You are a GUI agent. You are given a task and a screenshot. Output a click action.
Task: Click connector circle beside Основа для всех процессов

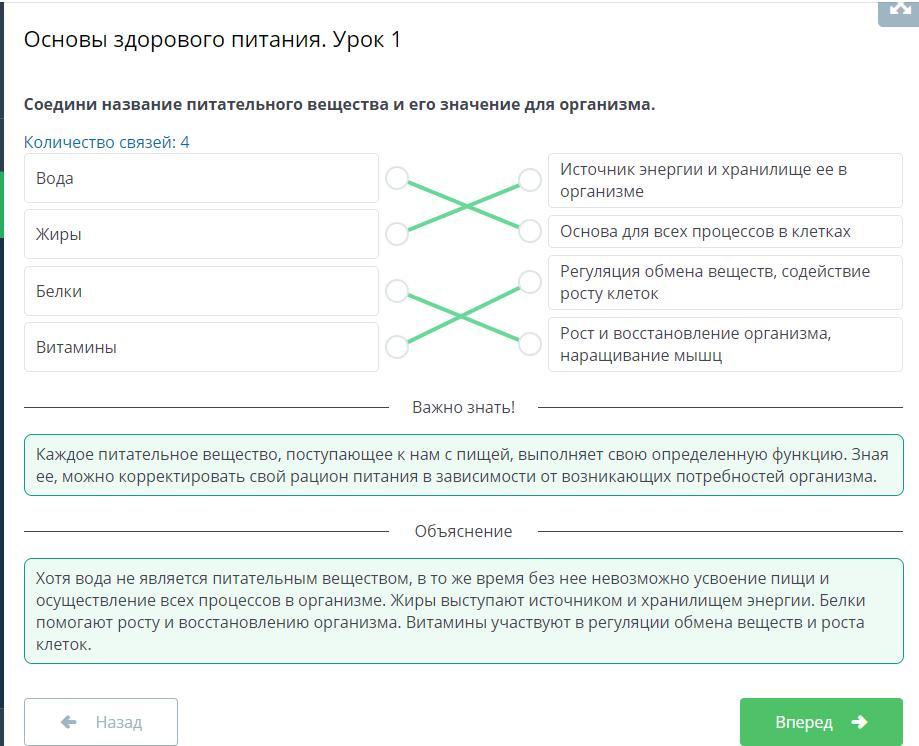530,231
